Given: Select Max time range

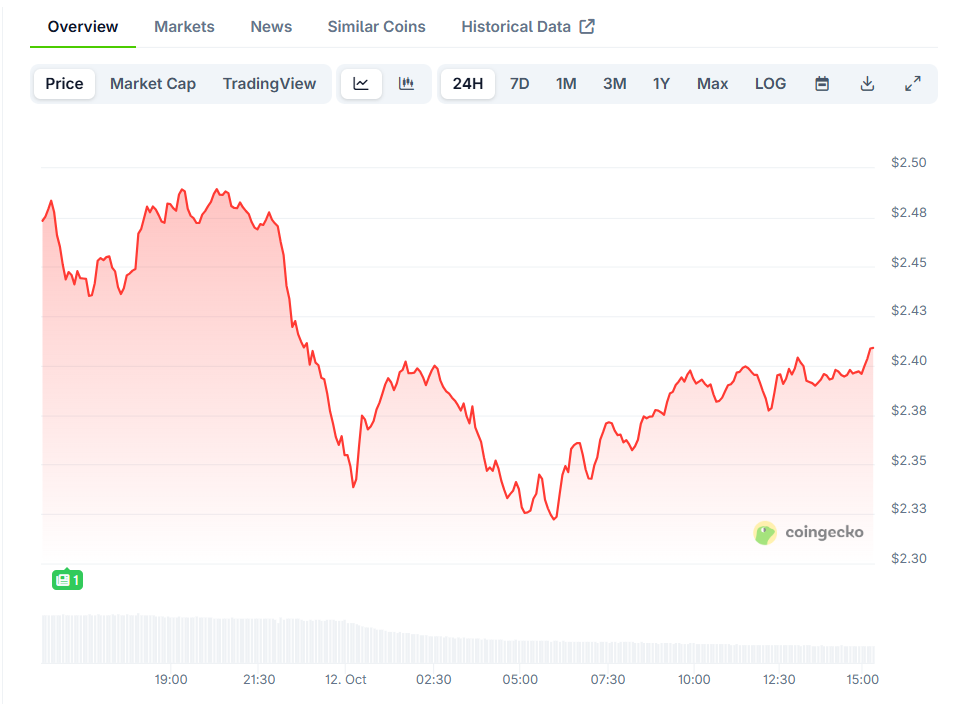Looking at the screenshot, I should click(x=712, y=84).
